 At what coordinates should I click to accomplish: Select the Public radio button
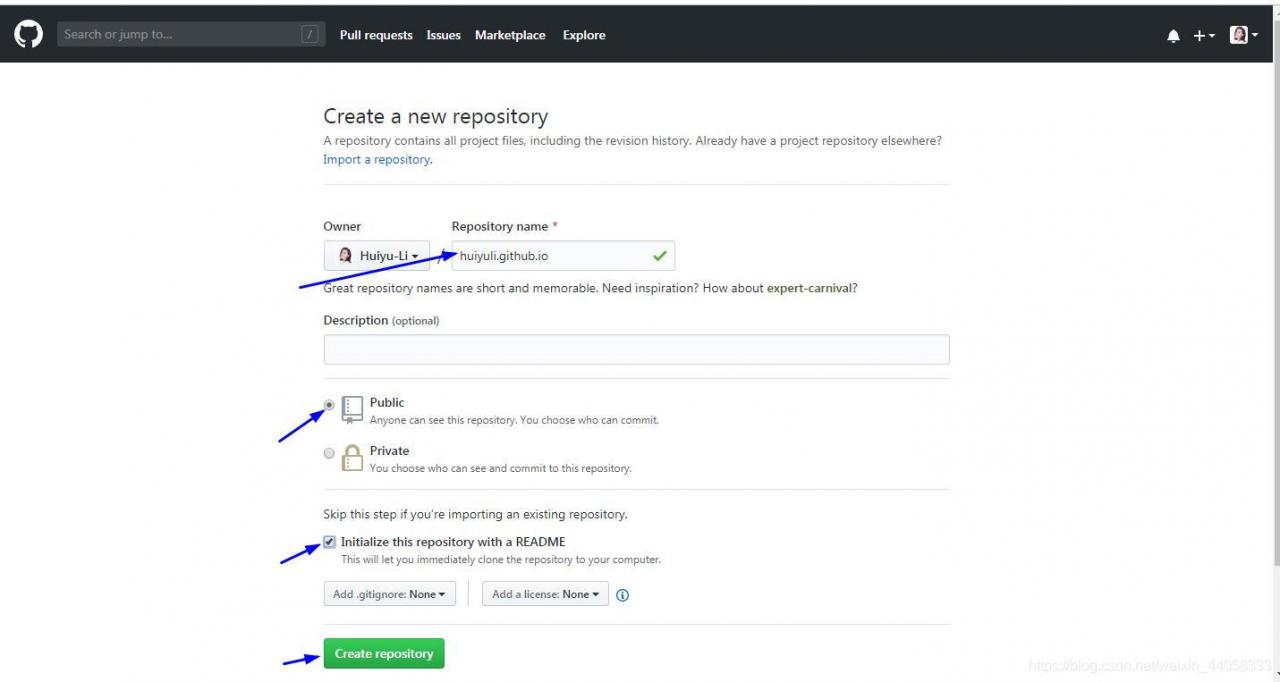click(329, 405)
